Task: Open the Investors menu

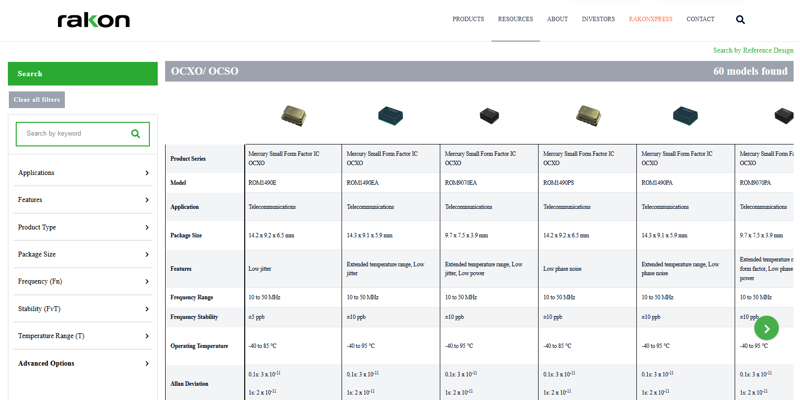Action: click(x=598, y=19)
